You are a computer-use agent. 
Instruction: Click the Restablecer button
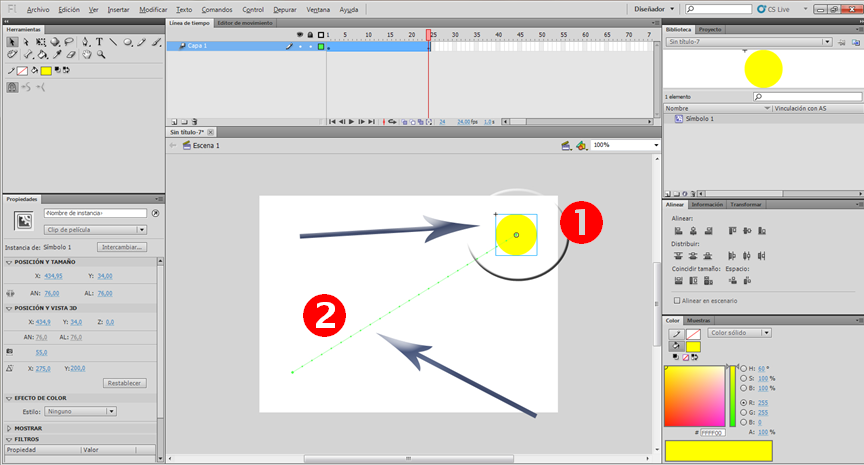pos(125,383)
